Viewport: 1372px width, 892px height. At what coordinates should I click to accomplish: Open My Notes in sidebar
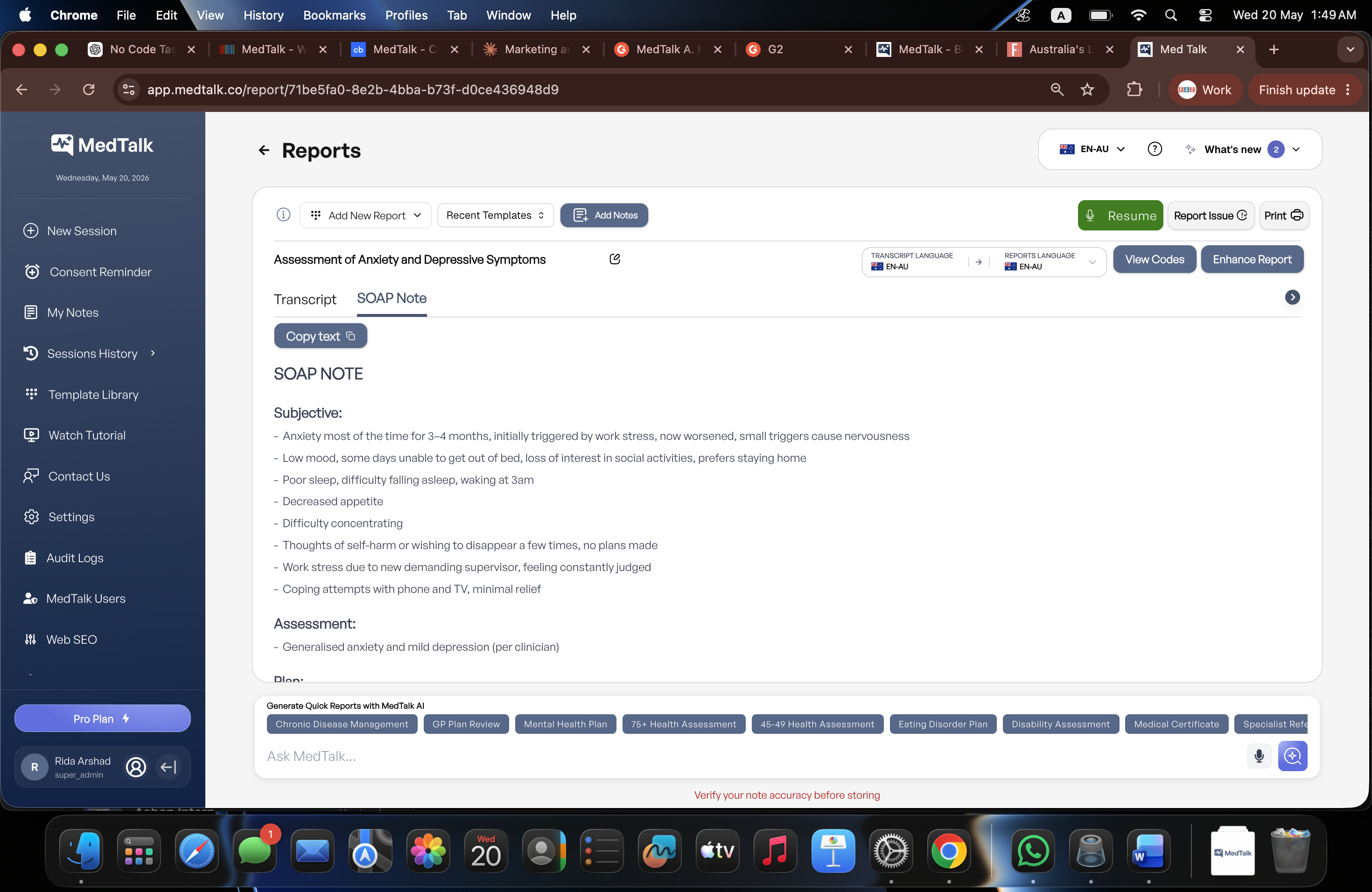click(61, 313)
